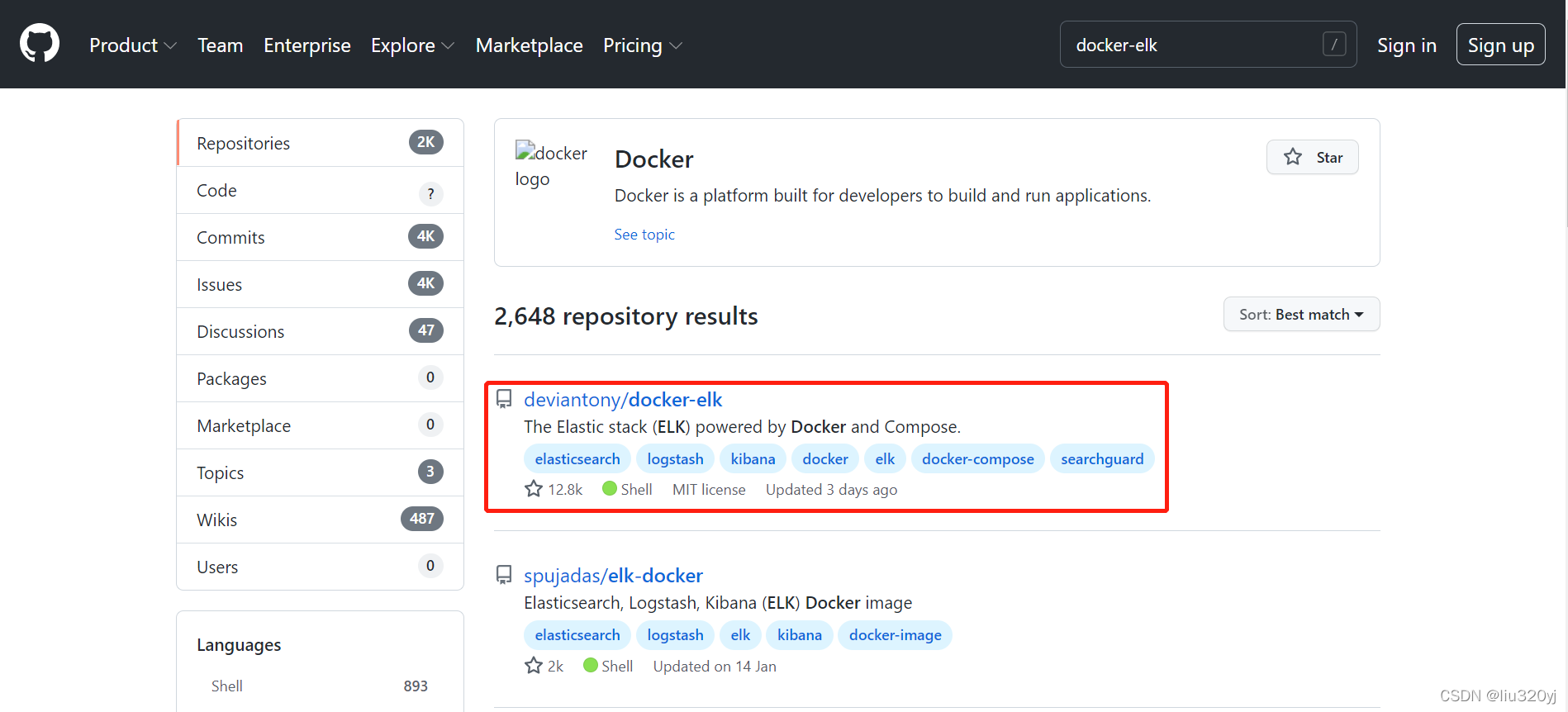Click kibana tag under spujadas/elk-docker
Image resolution: width=1568 pixels, height=712 pixels.
(x=800, y=634)
